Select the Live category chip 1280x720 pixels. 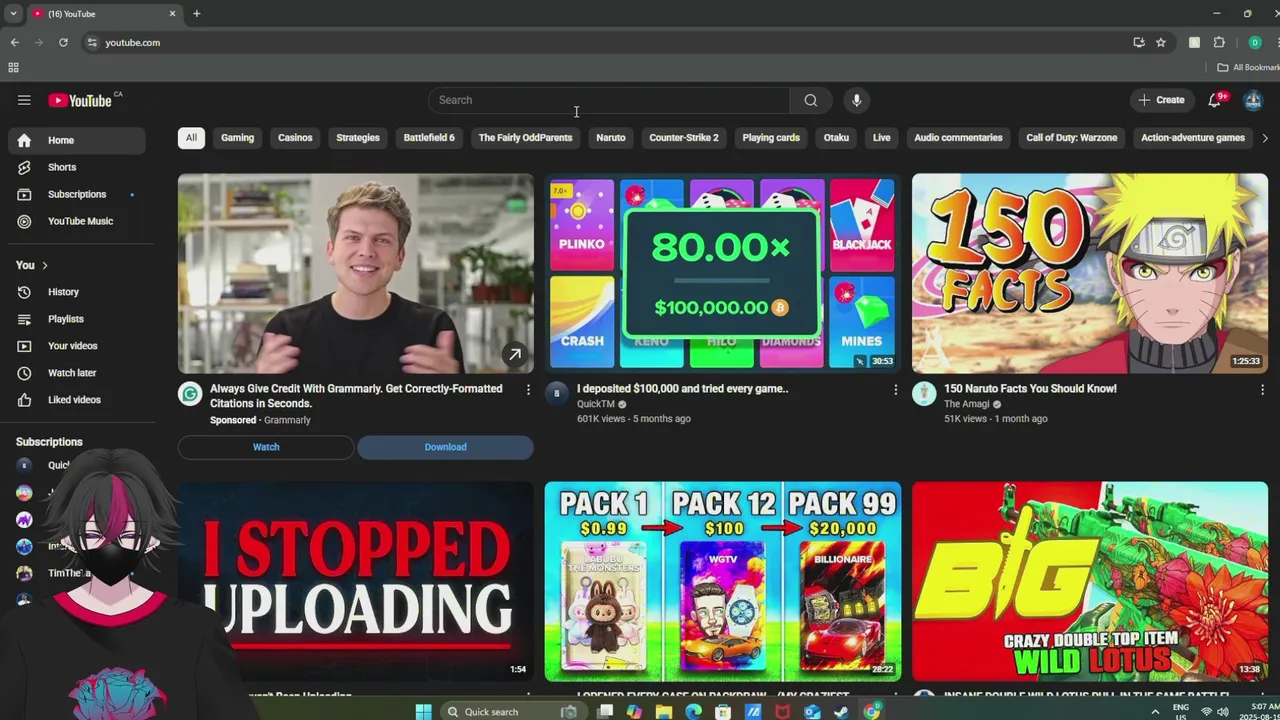pyautogui.click(x=881, y=138)
